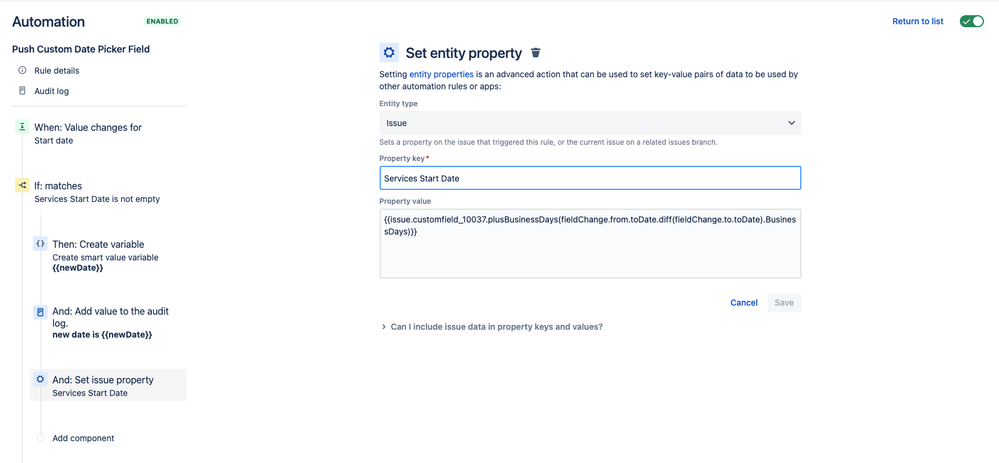Open the Audit log menu item
Viewport: 999px width, 463px height.
(x=52, y=91)
